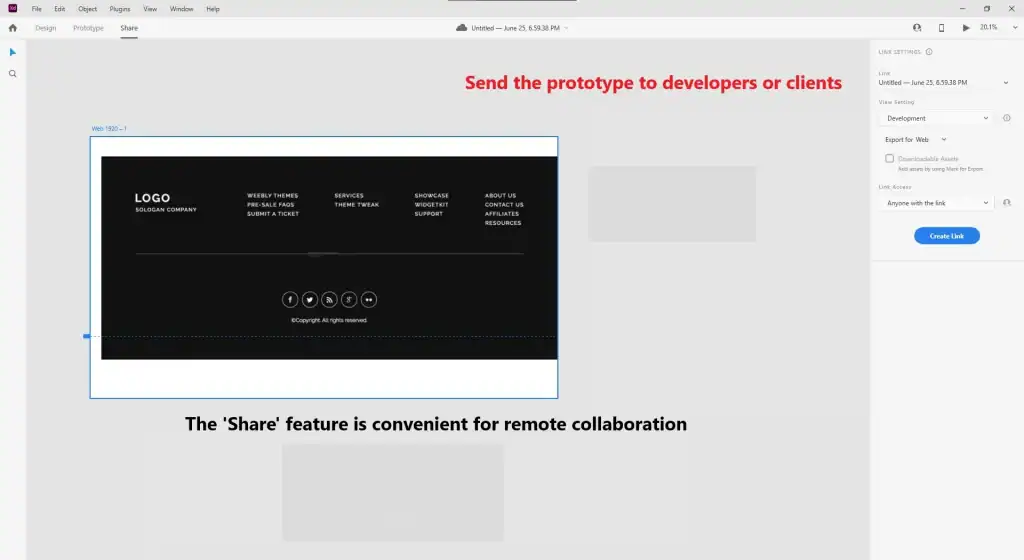
Task: Enable the Downloadable Assets checkbox
Action: pyautogui.click(x=890, y=159)
